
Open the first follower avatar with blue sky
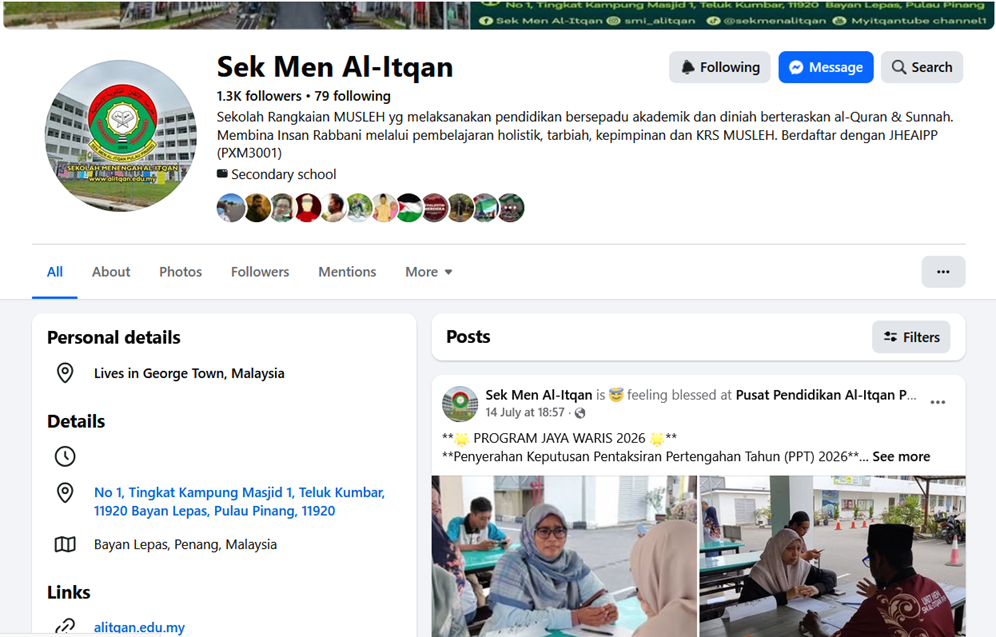click(231, 208)
